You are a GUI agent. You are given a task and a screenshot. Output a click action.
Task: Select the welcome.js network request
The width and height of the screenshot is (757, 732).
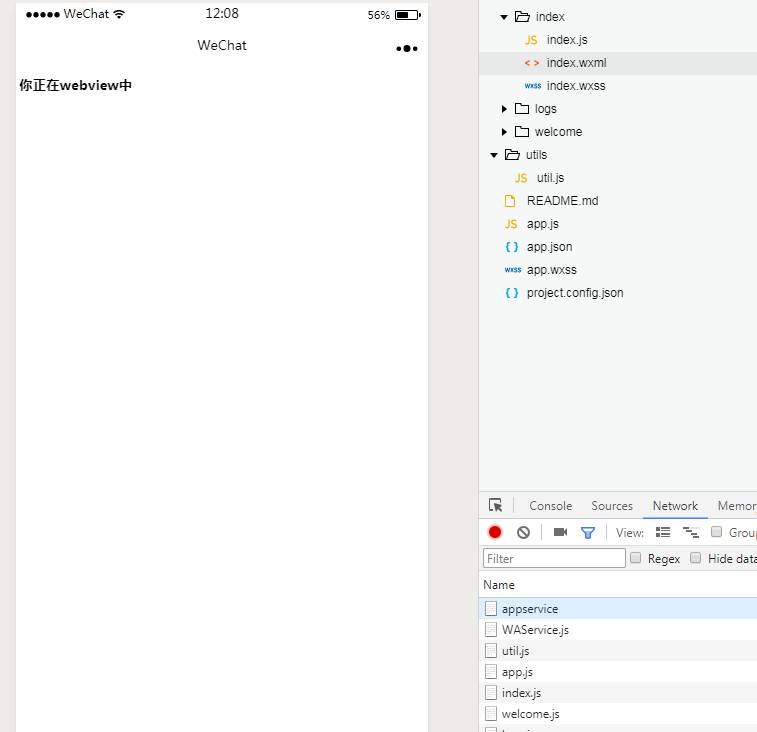pyautogui.click(x=618, y=714)
